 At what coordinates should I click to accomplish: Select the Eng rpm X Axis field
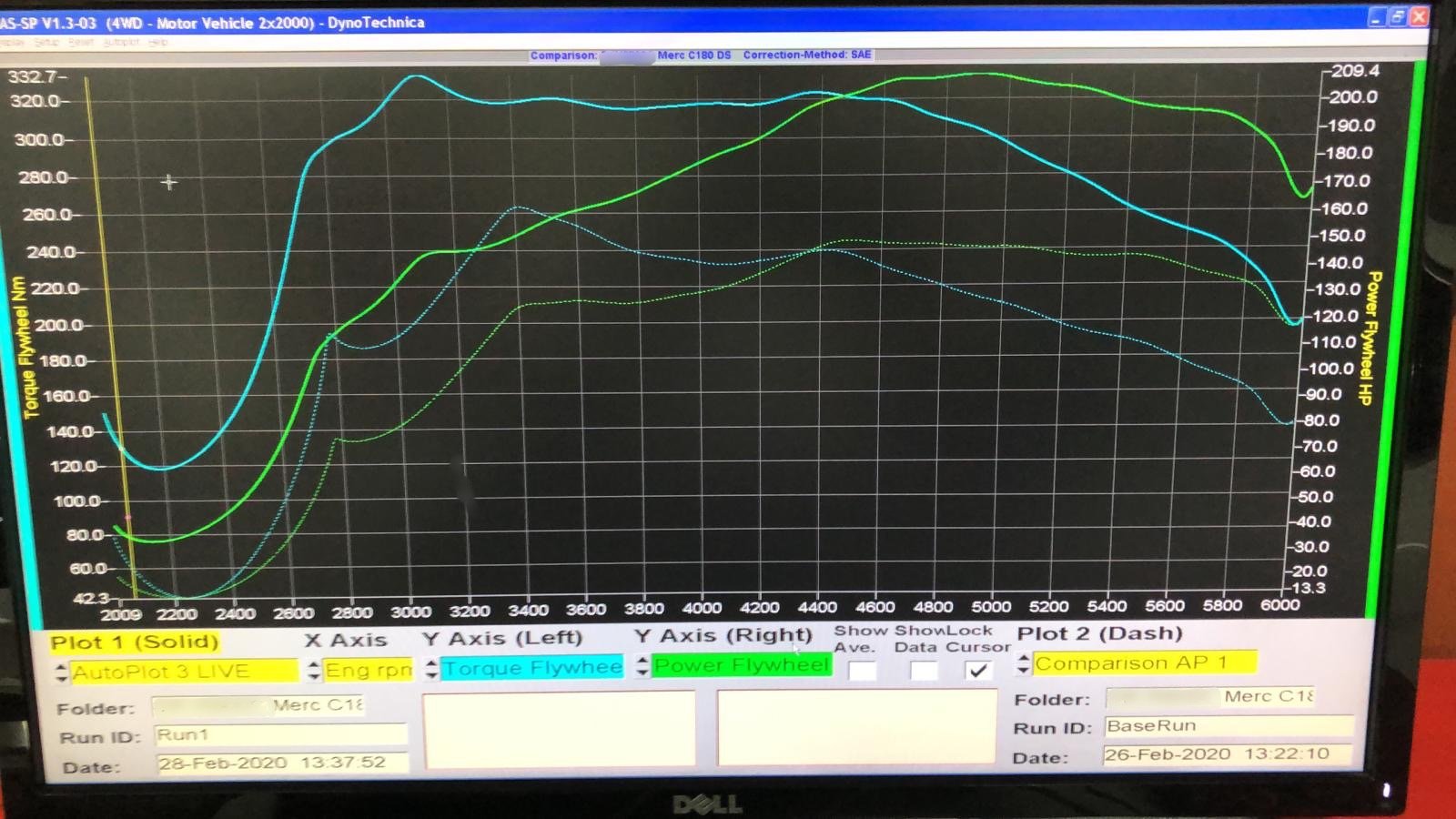pyautogui.click(x=369, y=670)
